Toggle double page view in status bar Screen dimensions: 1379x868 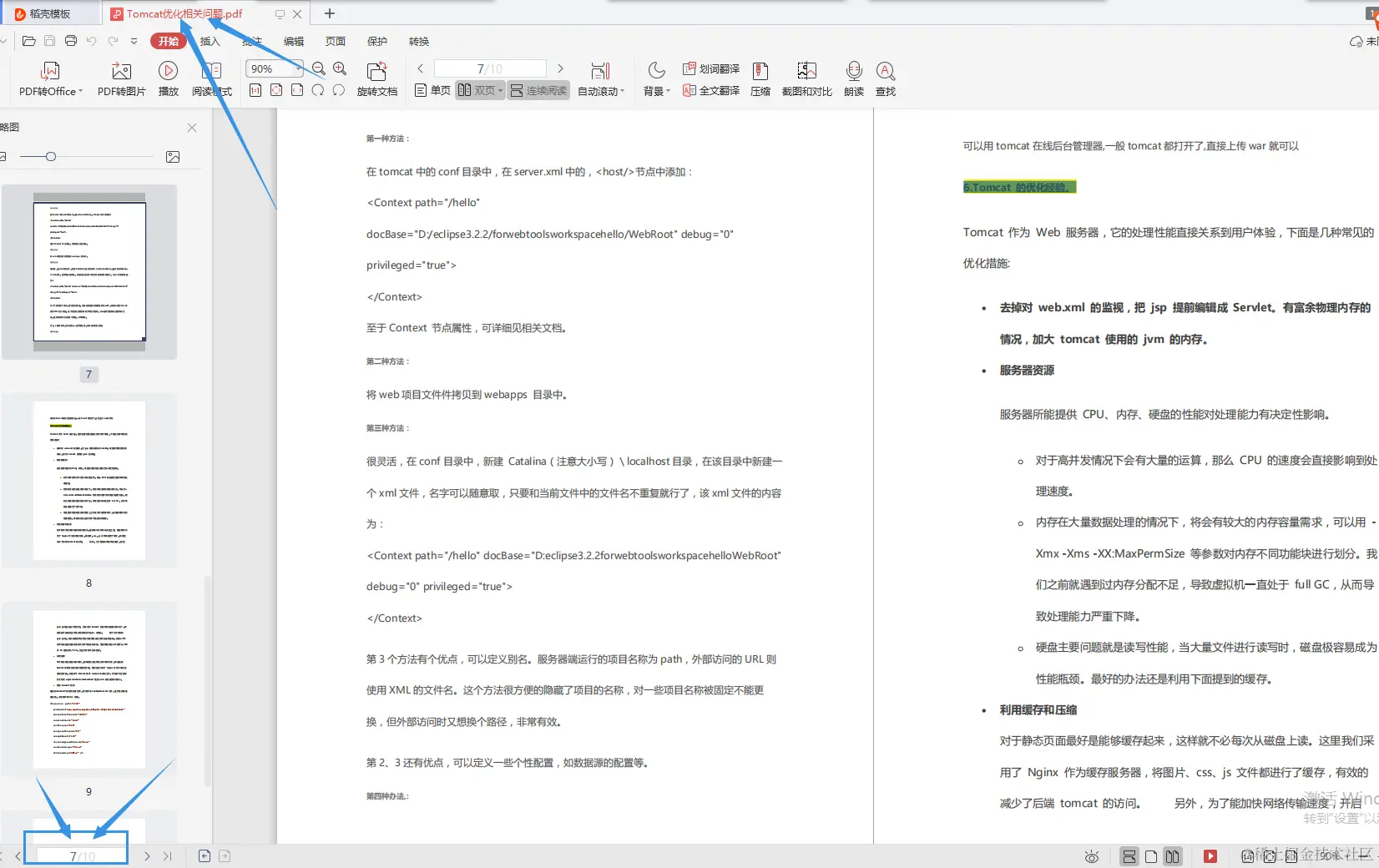(x=1173, y=856)
